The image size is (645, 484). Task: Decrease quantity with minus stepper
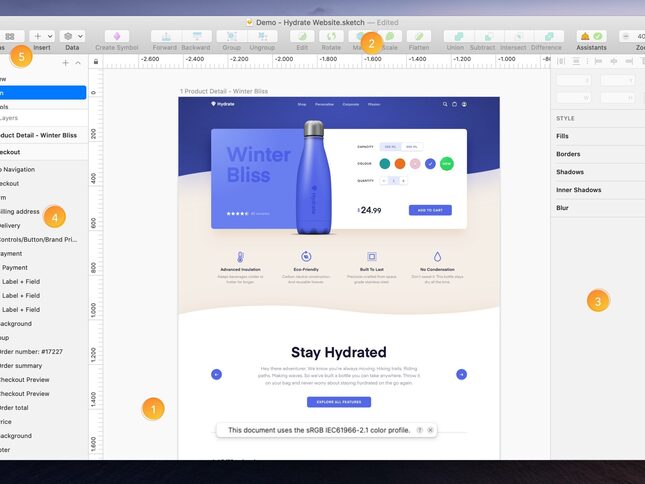[x=384, y=181]
